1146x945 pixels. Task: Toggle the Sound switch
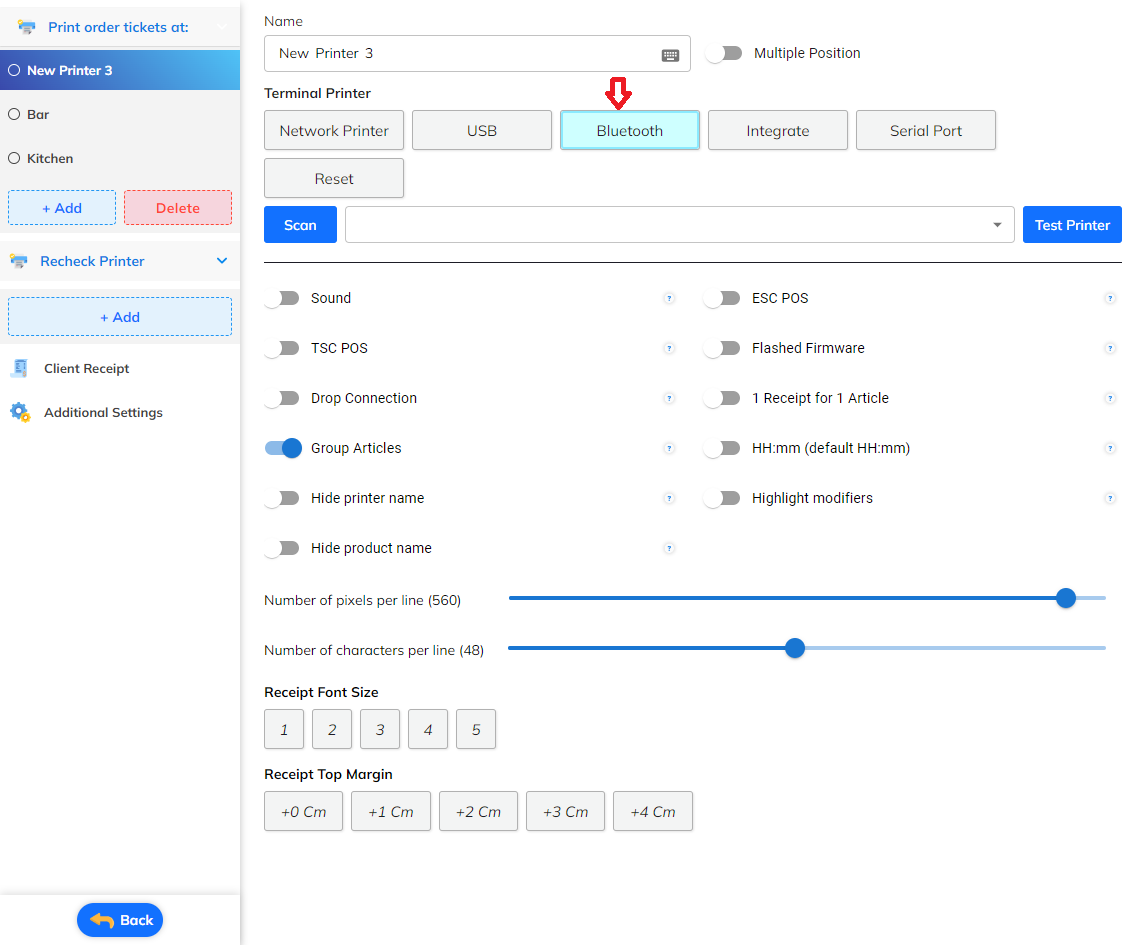pos(282,298)
